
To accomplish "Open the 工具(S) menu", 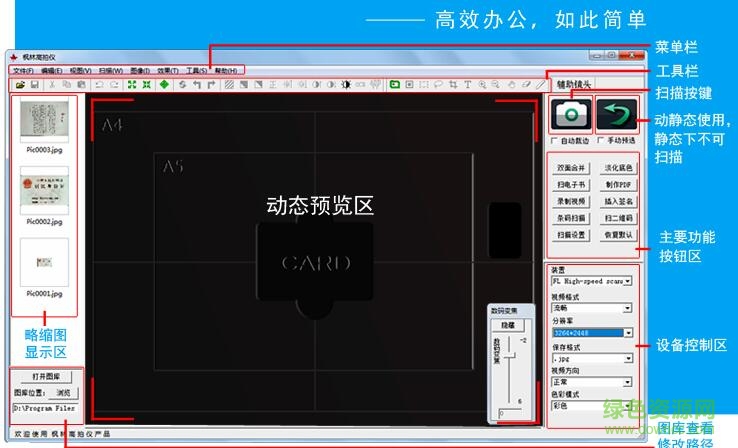I will tap(197, 71).
